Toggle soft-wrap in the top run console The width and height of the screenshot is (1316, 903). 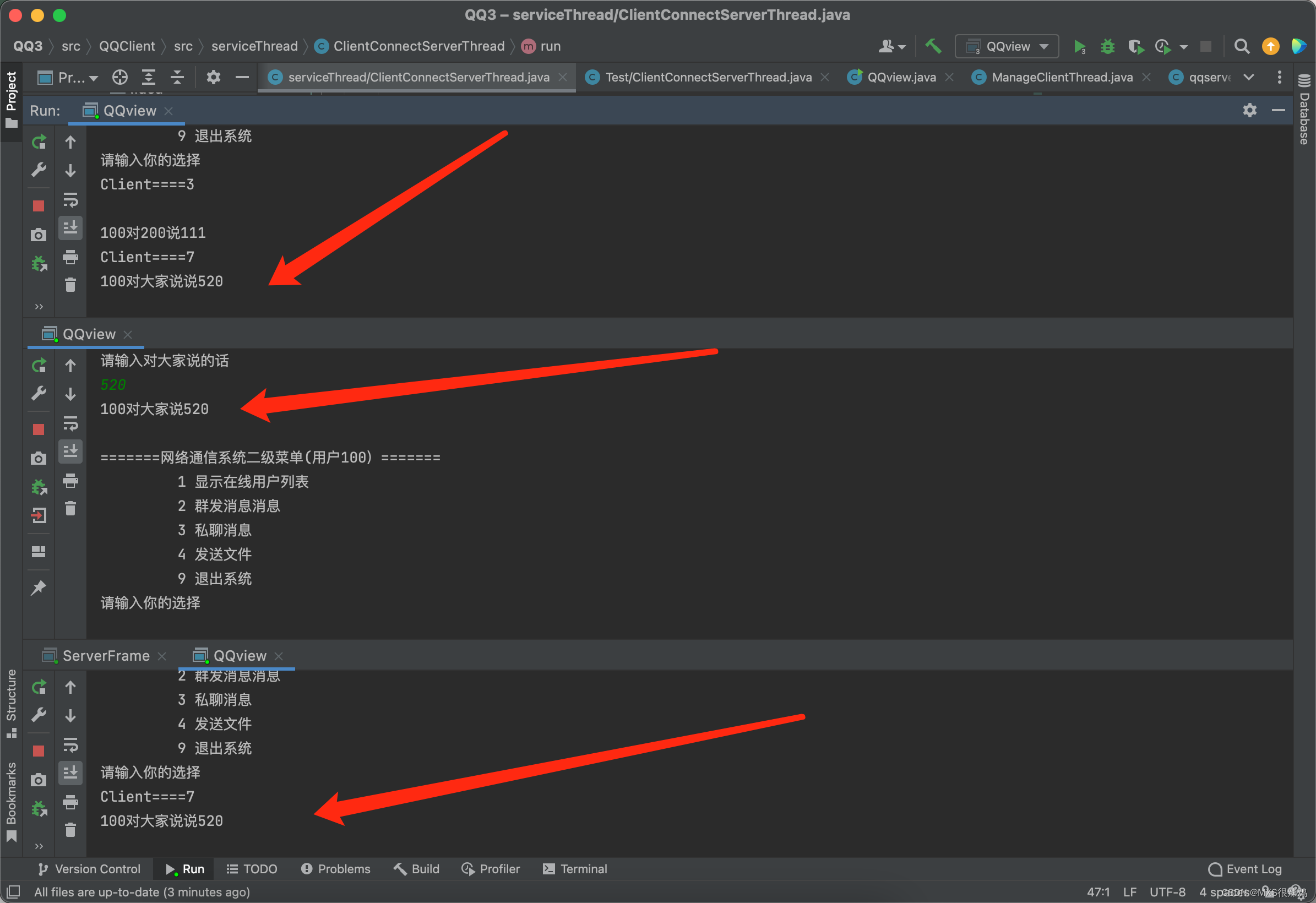point(70,200)
